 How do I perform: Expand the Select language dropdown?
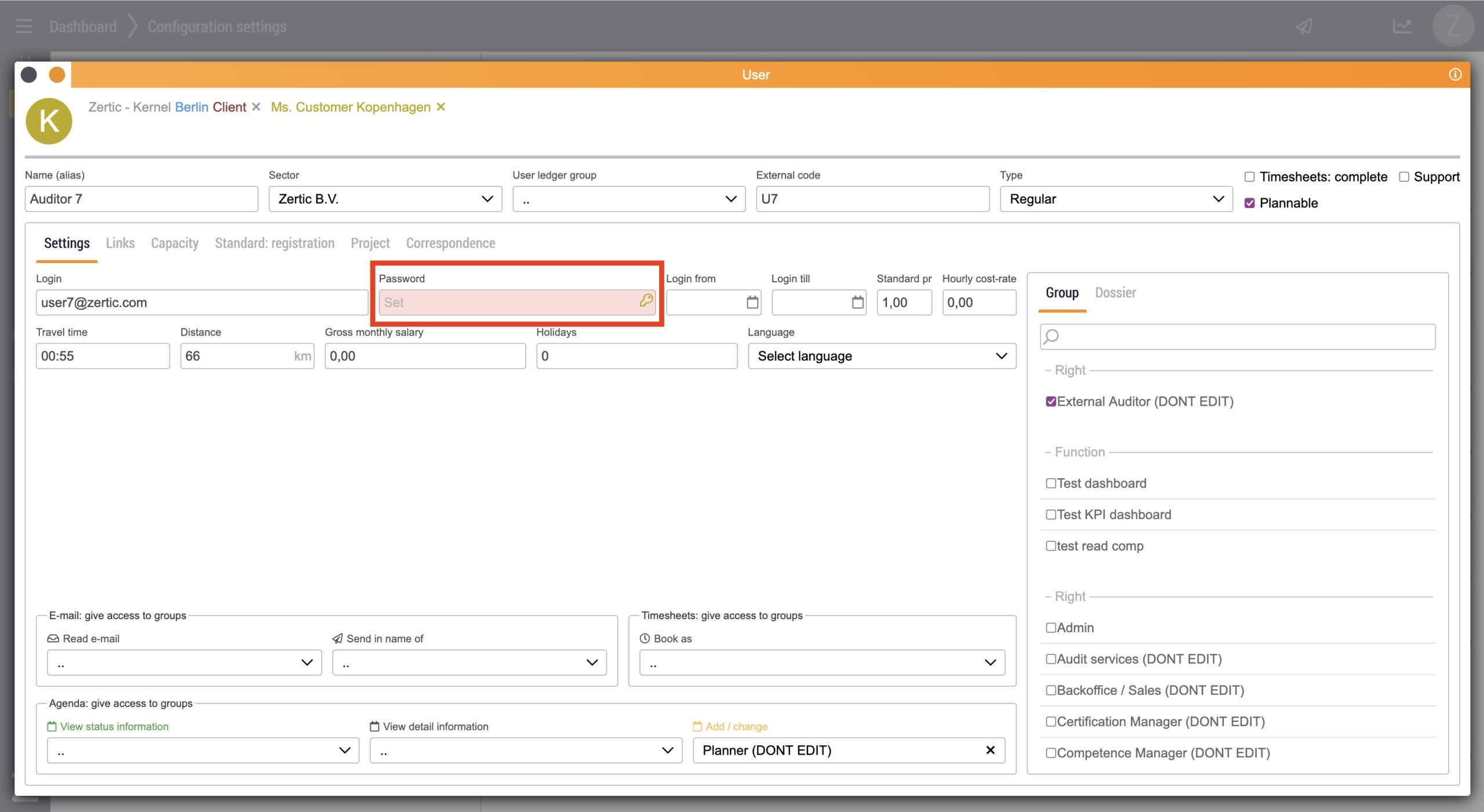[881, 356]
